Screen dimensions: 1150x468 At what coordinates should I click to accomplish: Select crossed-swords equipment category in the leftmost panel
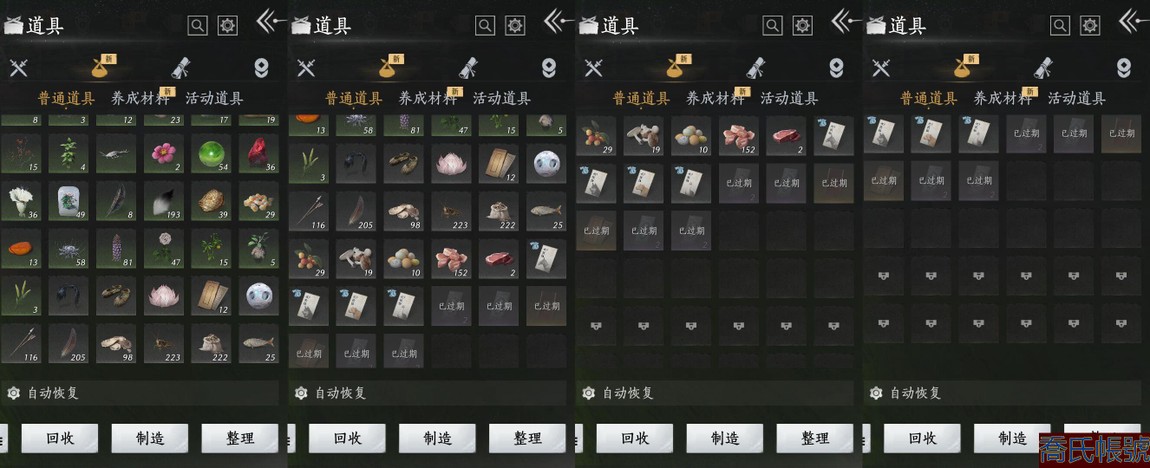[18, 68]
